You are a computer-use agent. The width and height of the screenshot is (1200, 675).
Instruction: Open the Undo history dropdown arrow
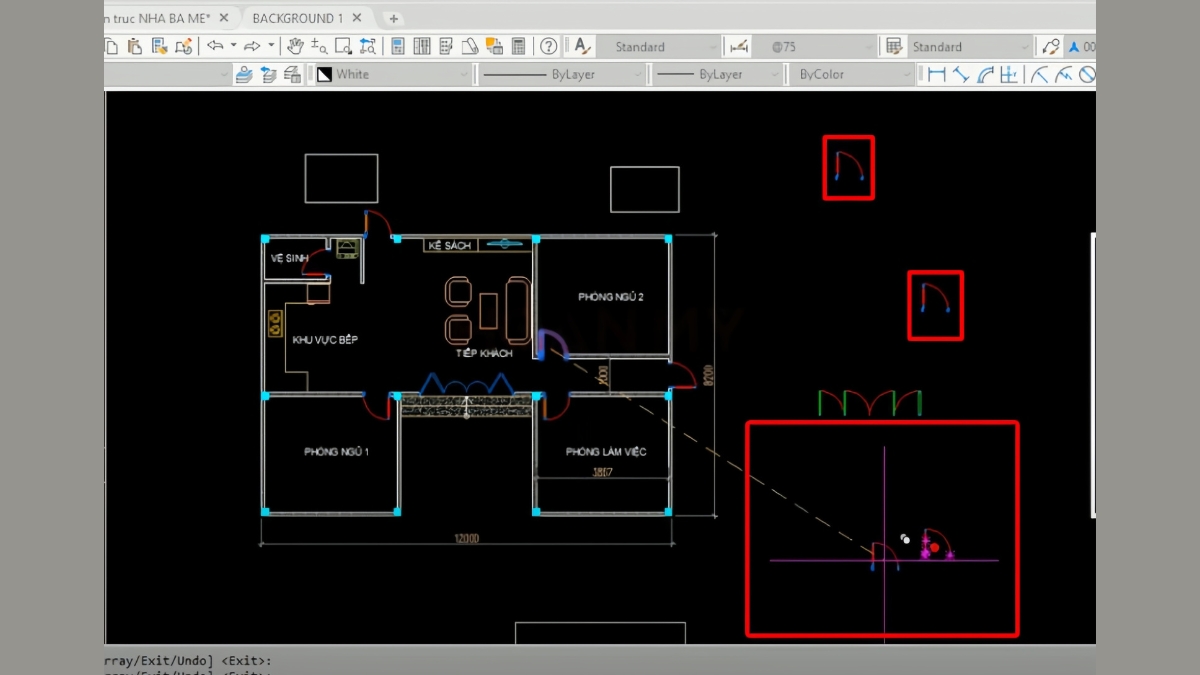pos(233,45)
